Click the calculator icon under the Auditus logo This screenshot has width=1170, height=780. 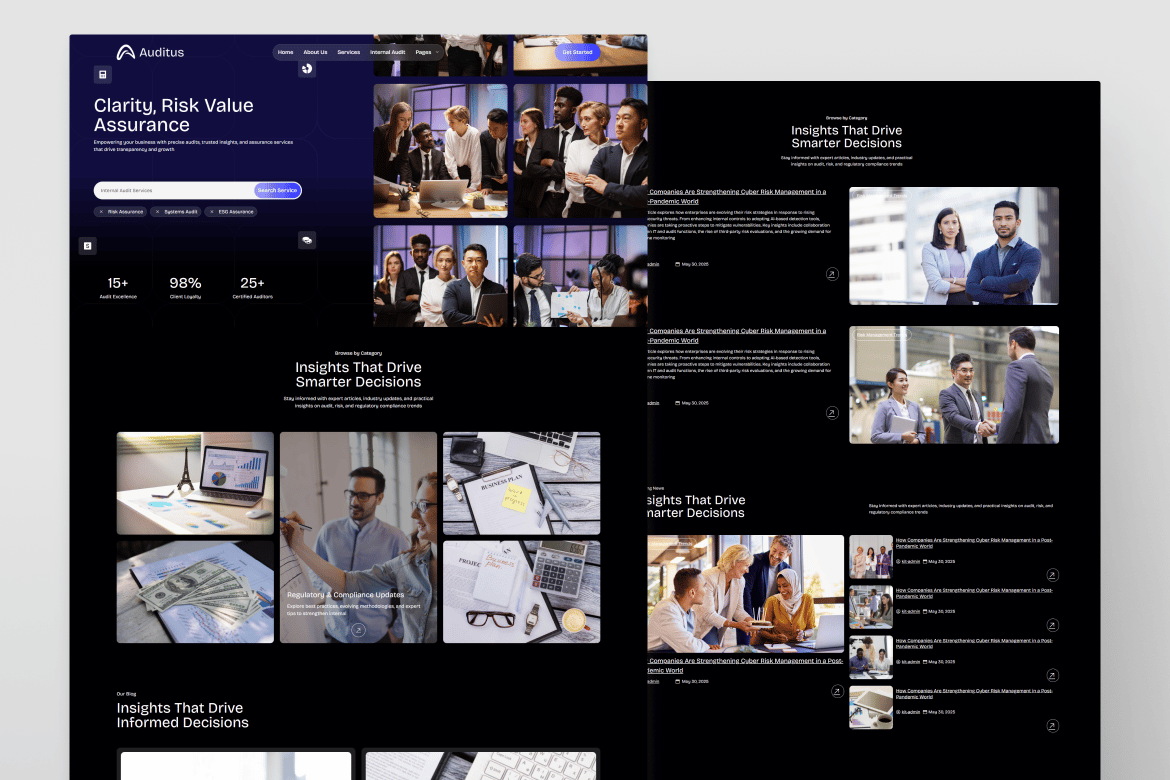tap(103, 75)
